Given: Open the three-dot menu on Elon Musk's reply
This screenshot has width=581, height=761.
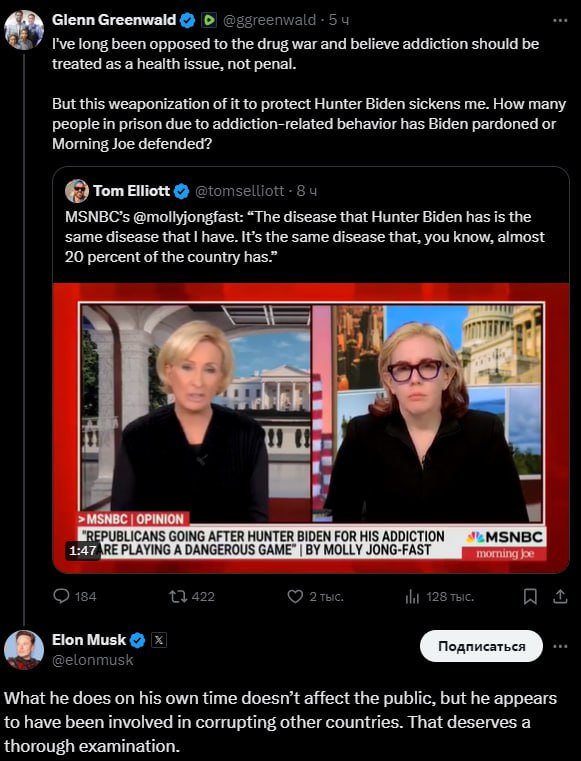Looking at the screenshot, I should [x=560, y=646].
